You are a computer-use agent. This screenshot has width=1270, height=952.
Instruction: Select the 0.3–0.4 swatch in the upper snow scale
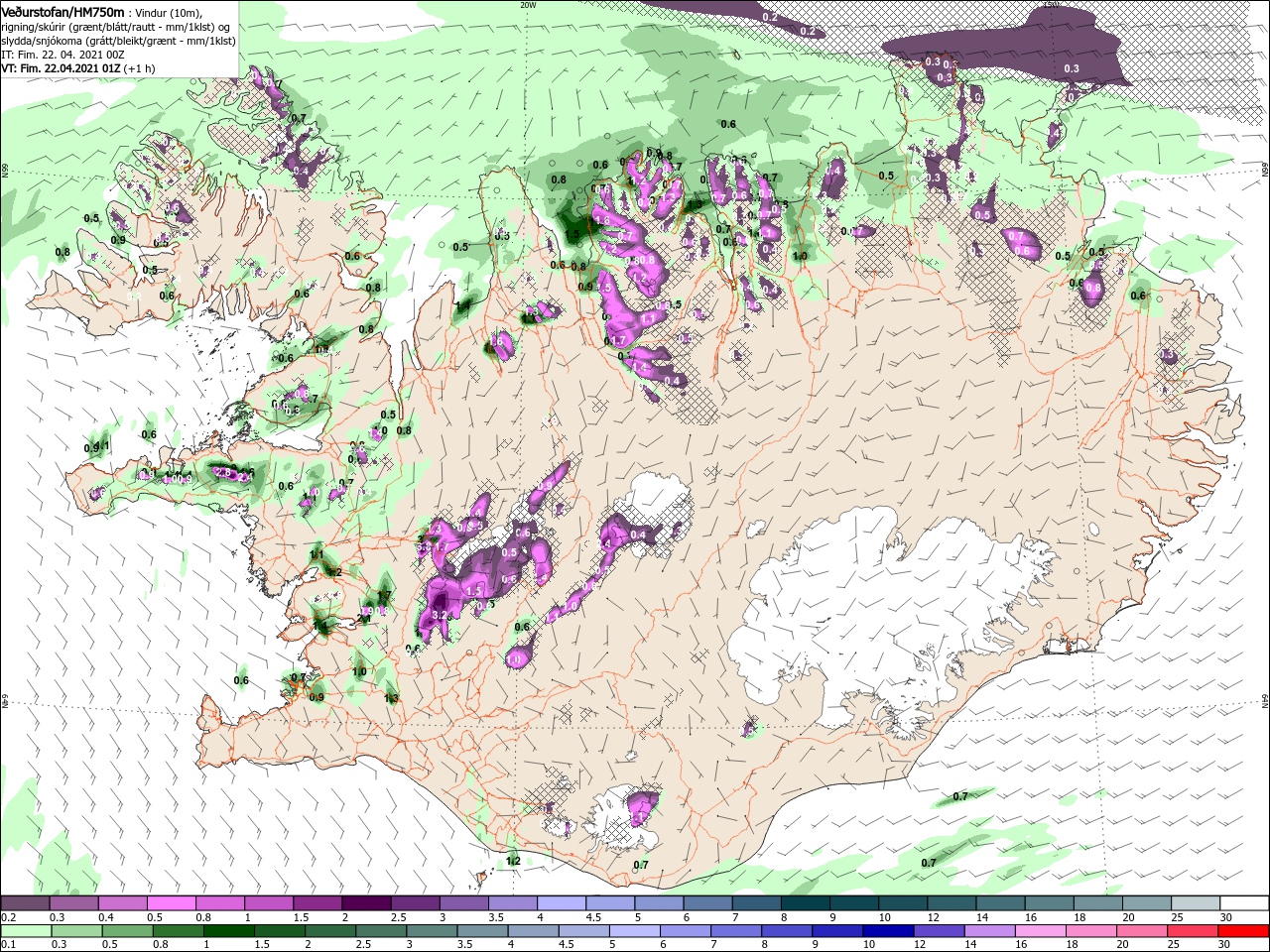point(73,903)
